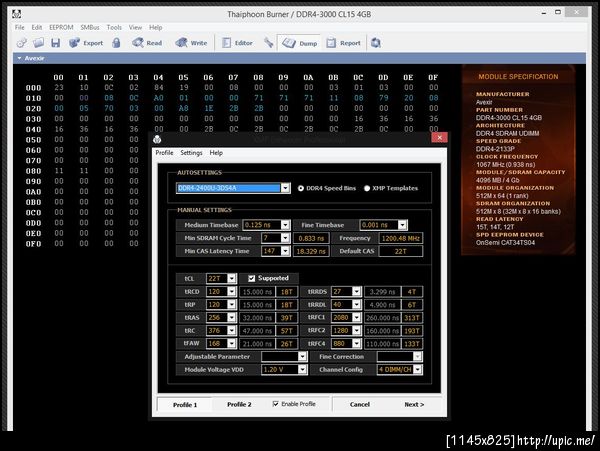Click the XMP dialog title bar icon
This screenshot has width=600, height=451.
click(x=157, y=139)
